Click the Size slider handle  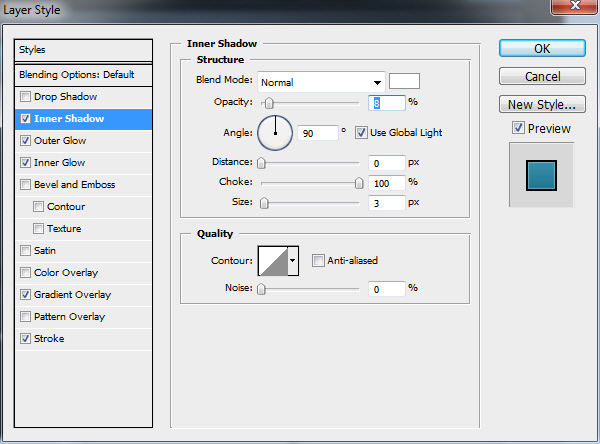coord(264,203)
